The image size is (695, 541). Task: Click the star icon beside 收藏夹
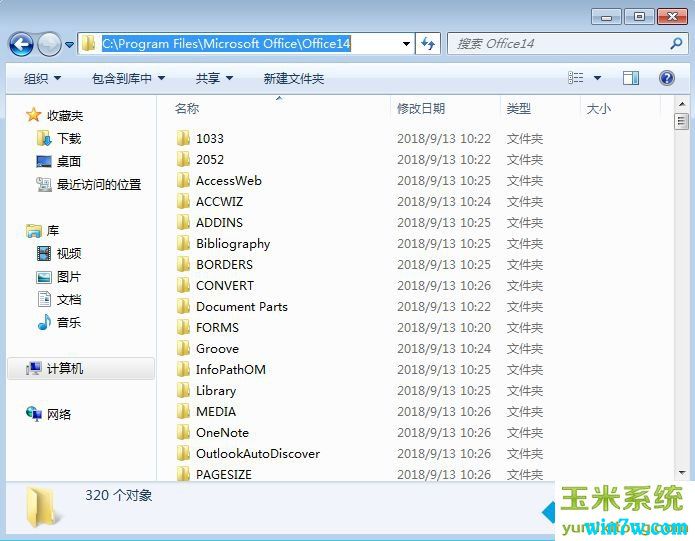pos(33,115)
